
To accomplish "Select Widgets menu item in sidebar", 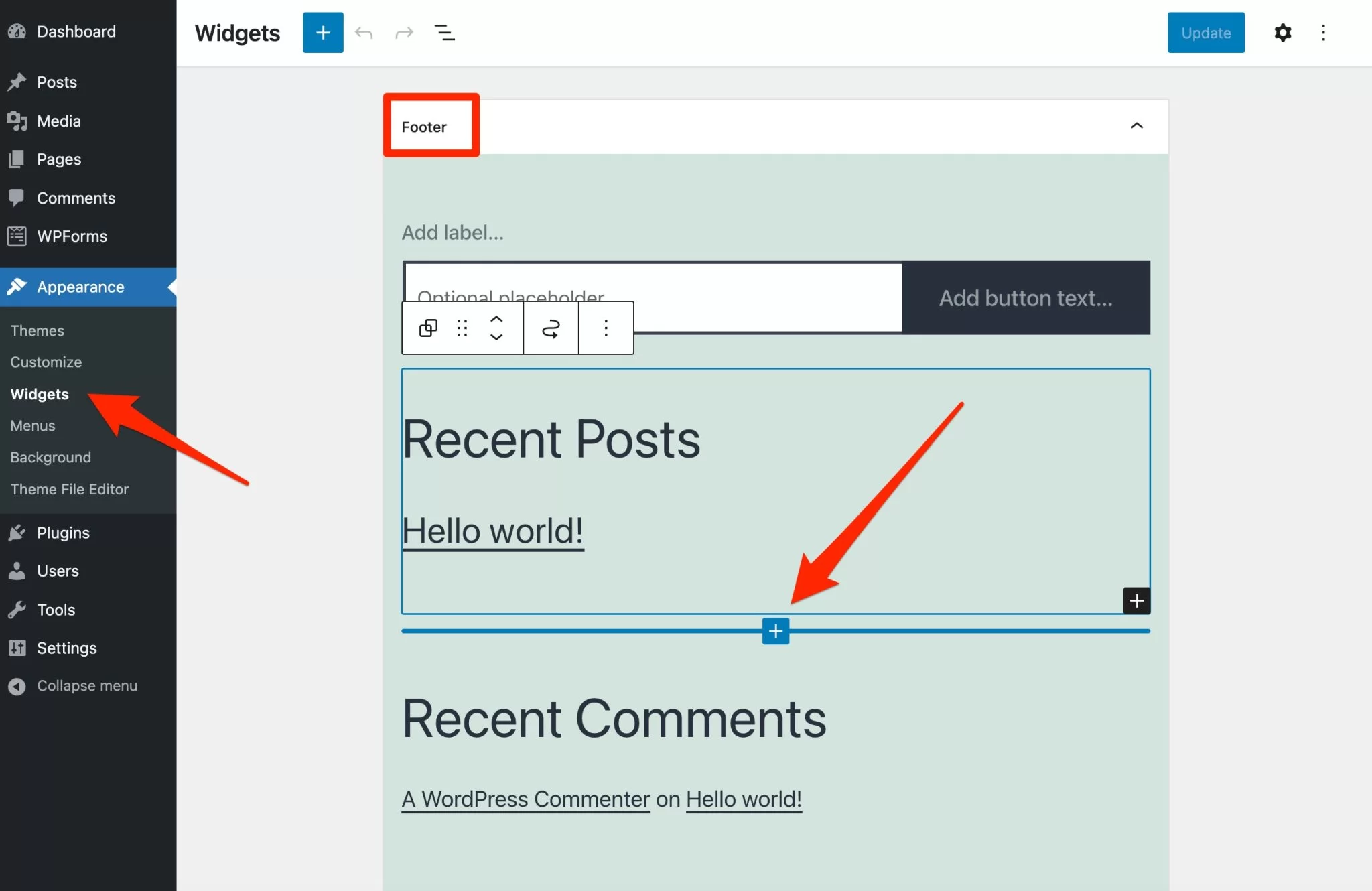I will click(x=39, y=393).
